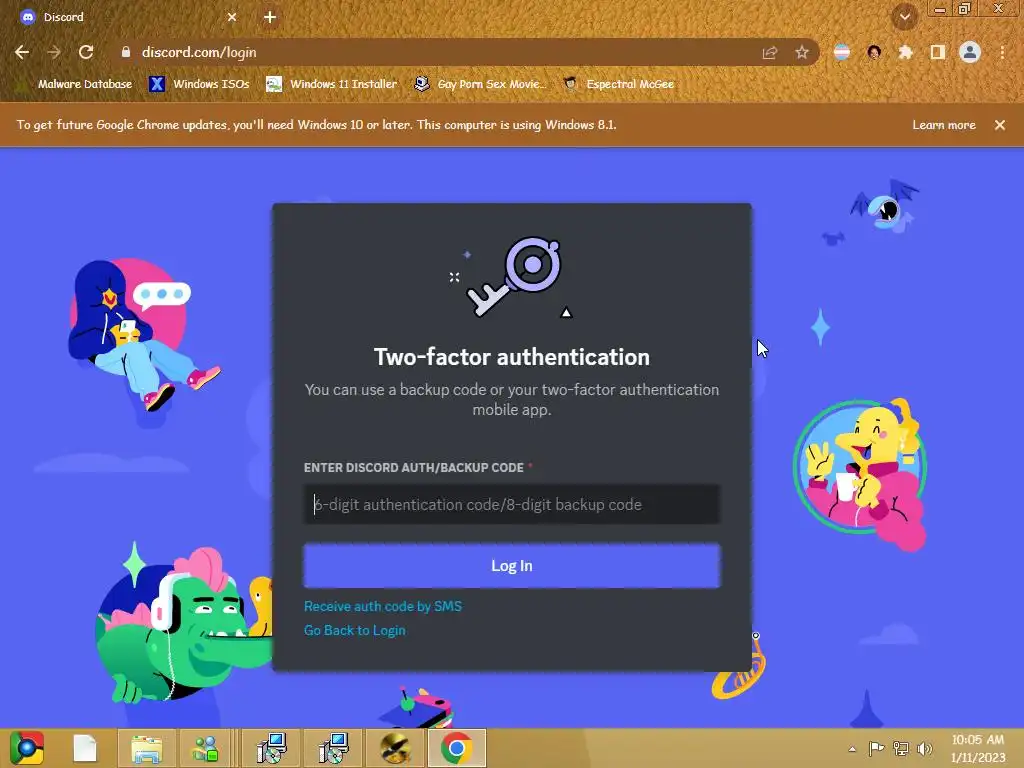Image resolution: width=1024 pixels, height=768 pixels.
Task: Open the Windows 11 Installer bookmark
Action: (332, 84)
